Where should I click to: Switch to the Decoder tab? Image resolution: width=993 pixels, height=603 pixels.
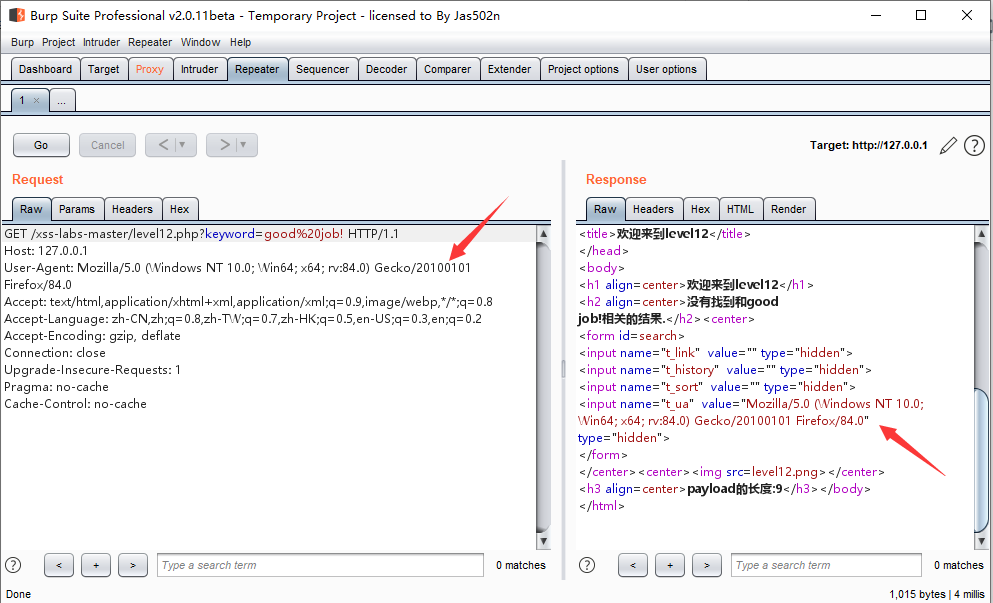click(386, 69)
